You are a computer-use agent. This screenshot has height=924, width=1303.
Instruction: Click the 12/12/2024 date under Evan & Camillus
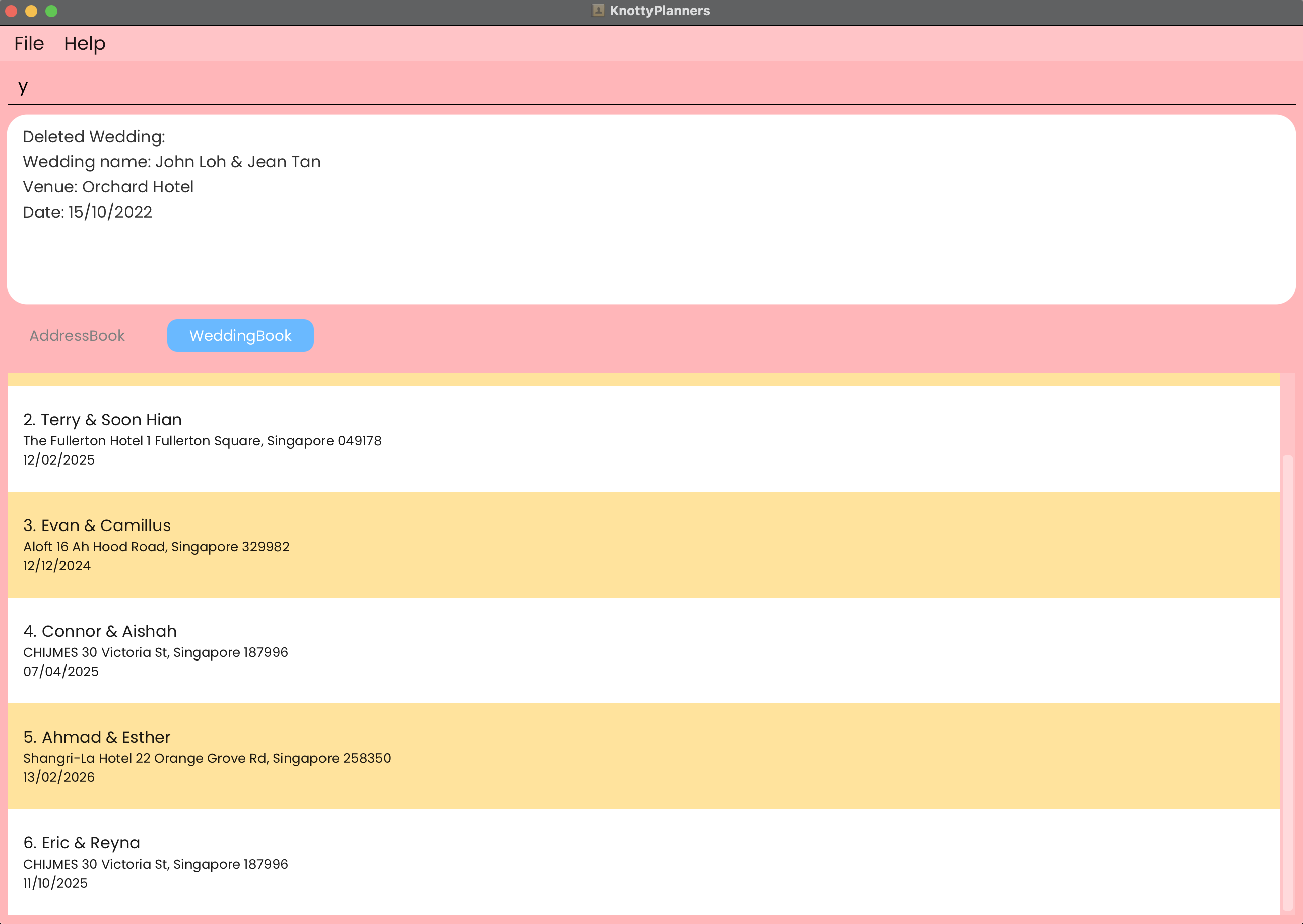pos(57,566)
